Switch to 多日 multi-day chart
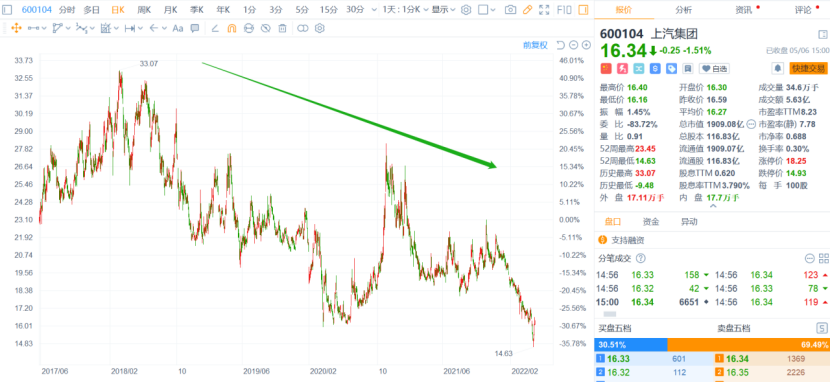 pyautogui.click(x=92, y=10)
